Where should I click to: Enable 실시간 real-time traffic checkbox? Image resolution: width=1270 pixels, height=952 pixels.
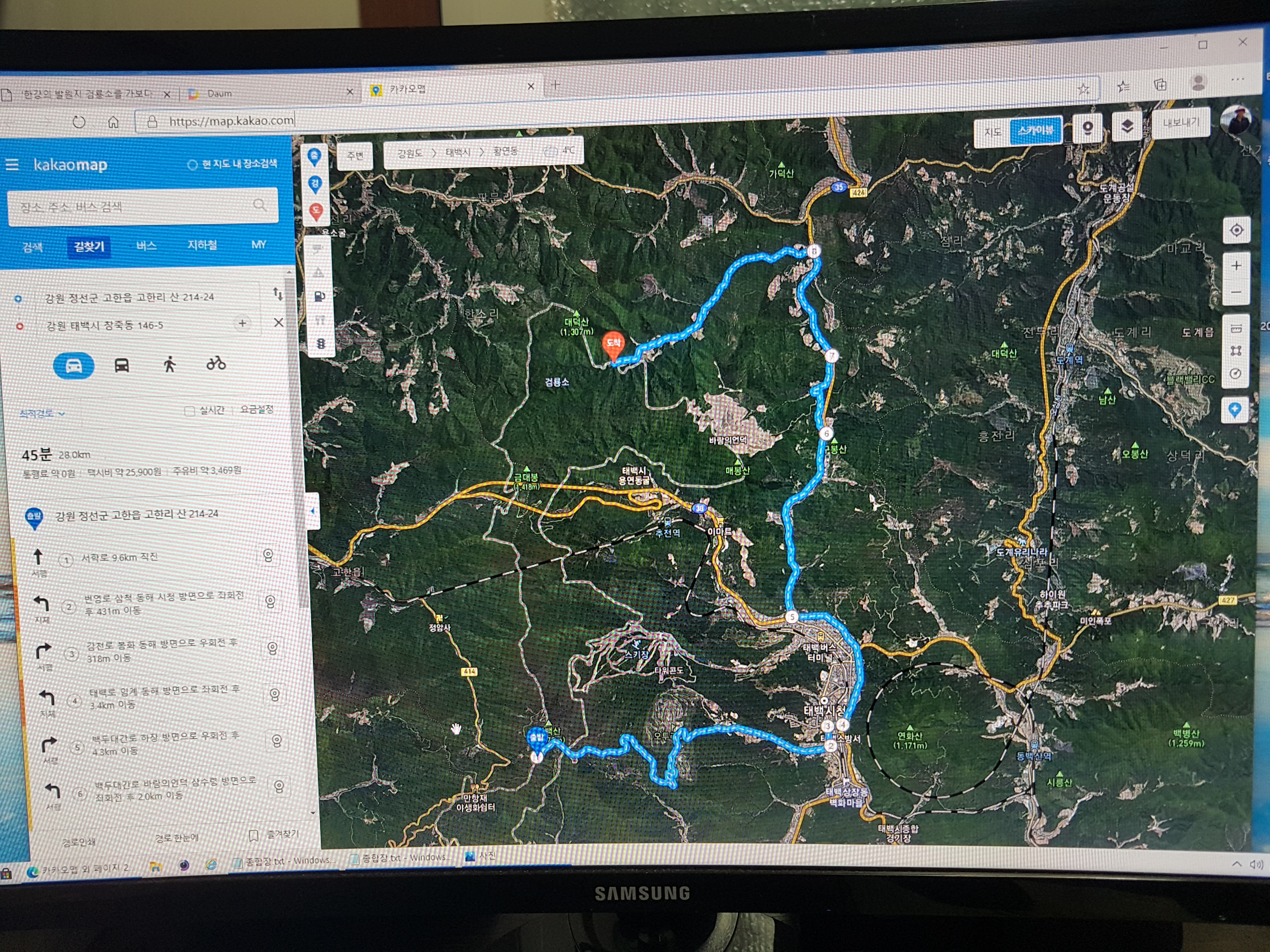190,411
